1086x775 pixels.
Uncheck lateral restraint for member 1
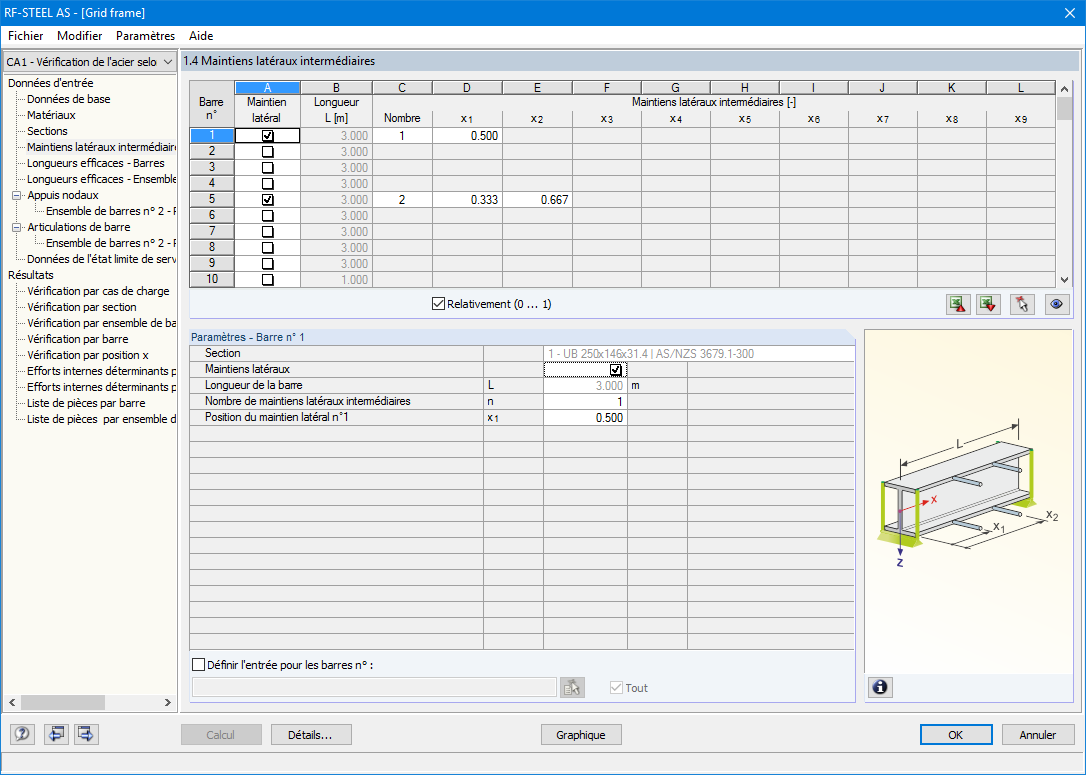pos(267,136)
